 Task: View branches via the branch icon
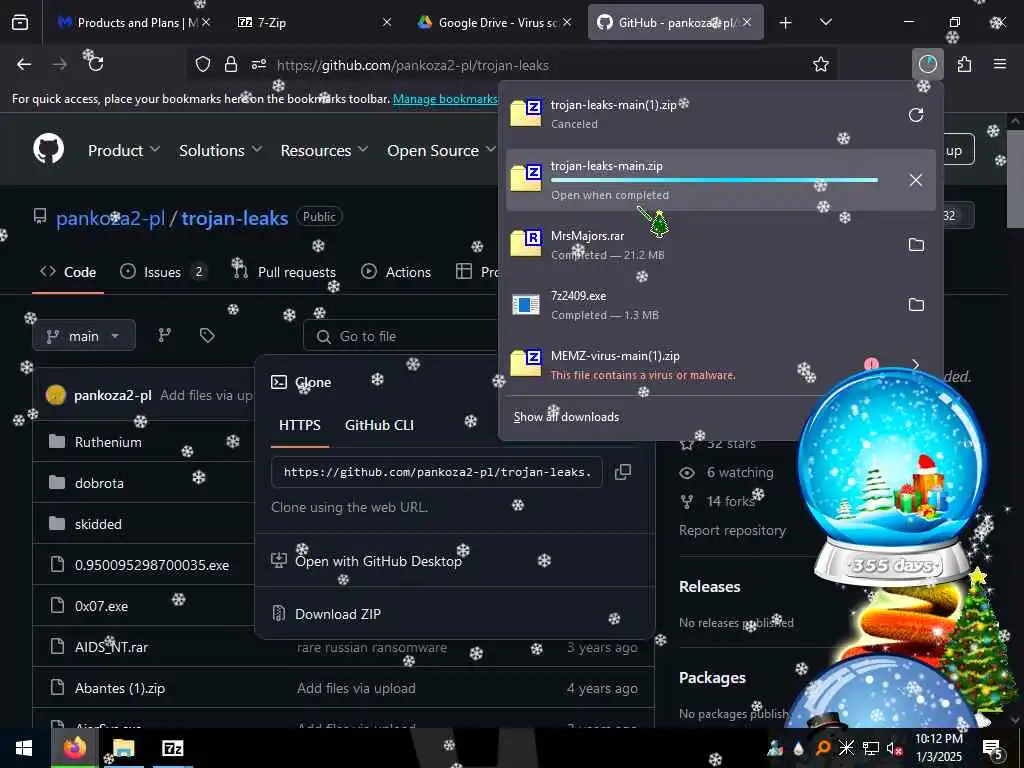point(165,336)
